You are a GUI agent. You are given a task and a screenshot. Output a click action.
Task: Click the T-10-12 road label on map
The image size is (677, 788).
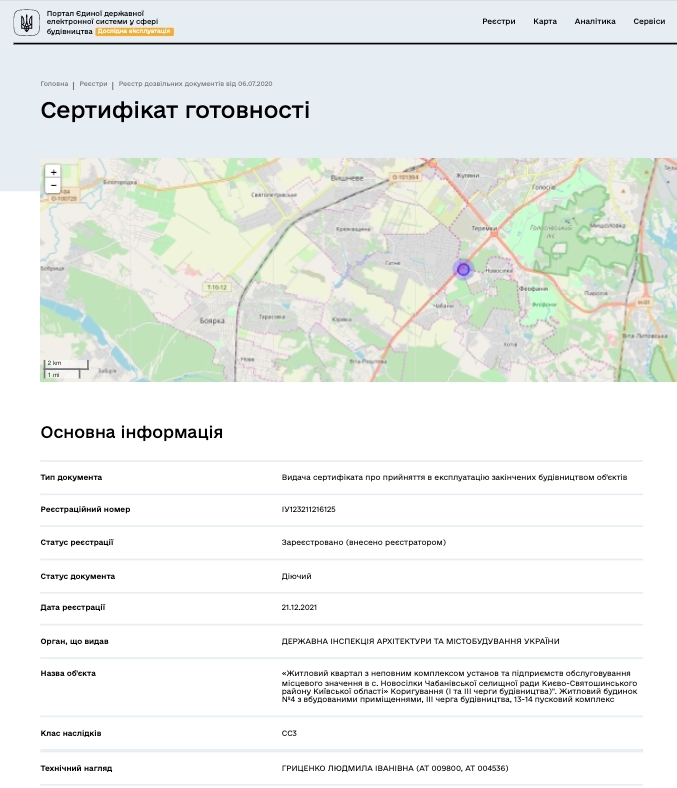(217, 287)
